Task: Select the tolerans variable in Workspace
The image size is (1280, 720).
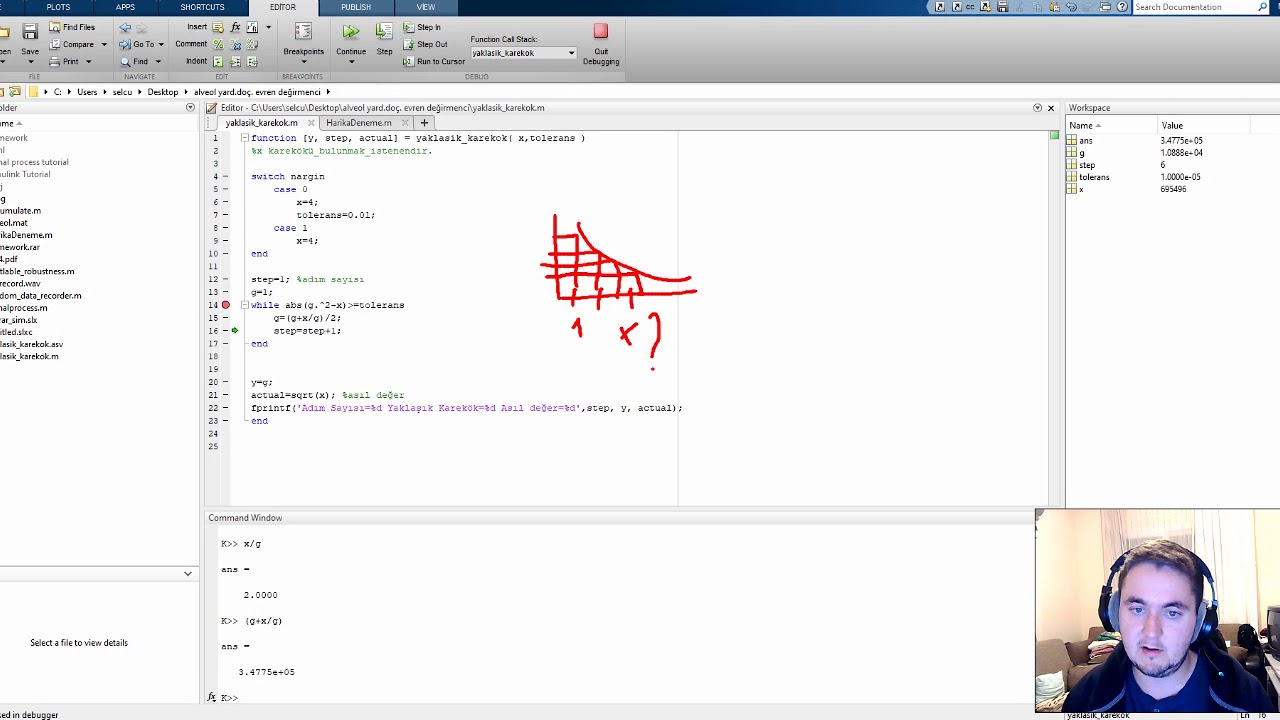Action: coord(1094,177)
